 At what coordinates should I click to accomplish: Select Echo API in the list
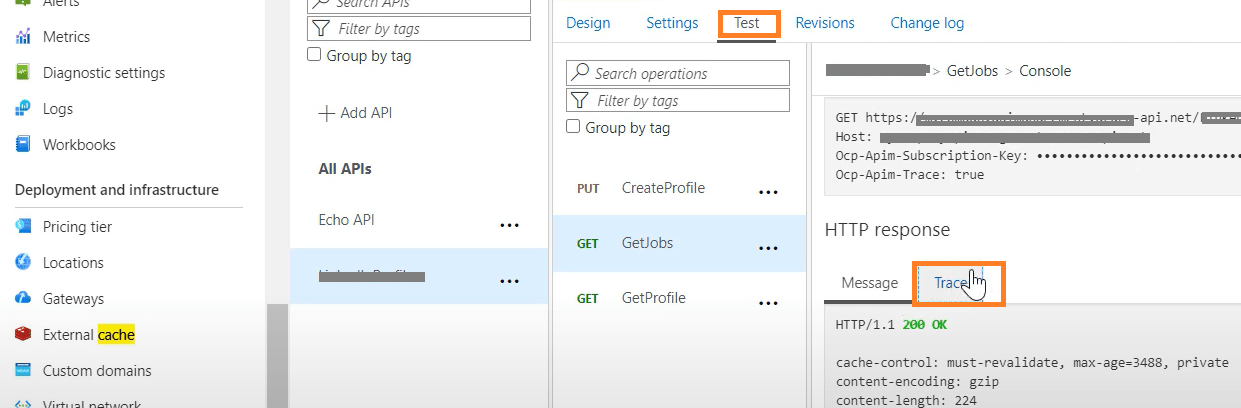click(x=346, y=220)
